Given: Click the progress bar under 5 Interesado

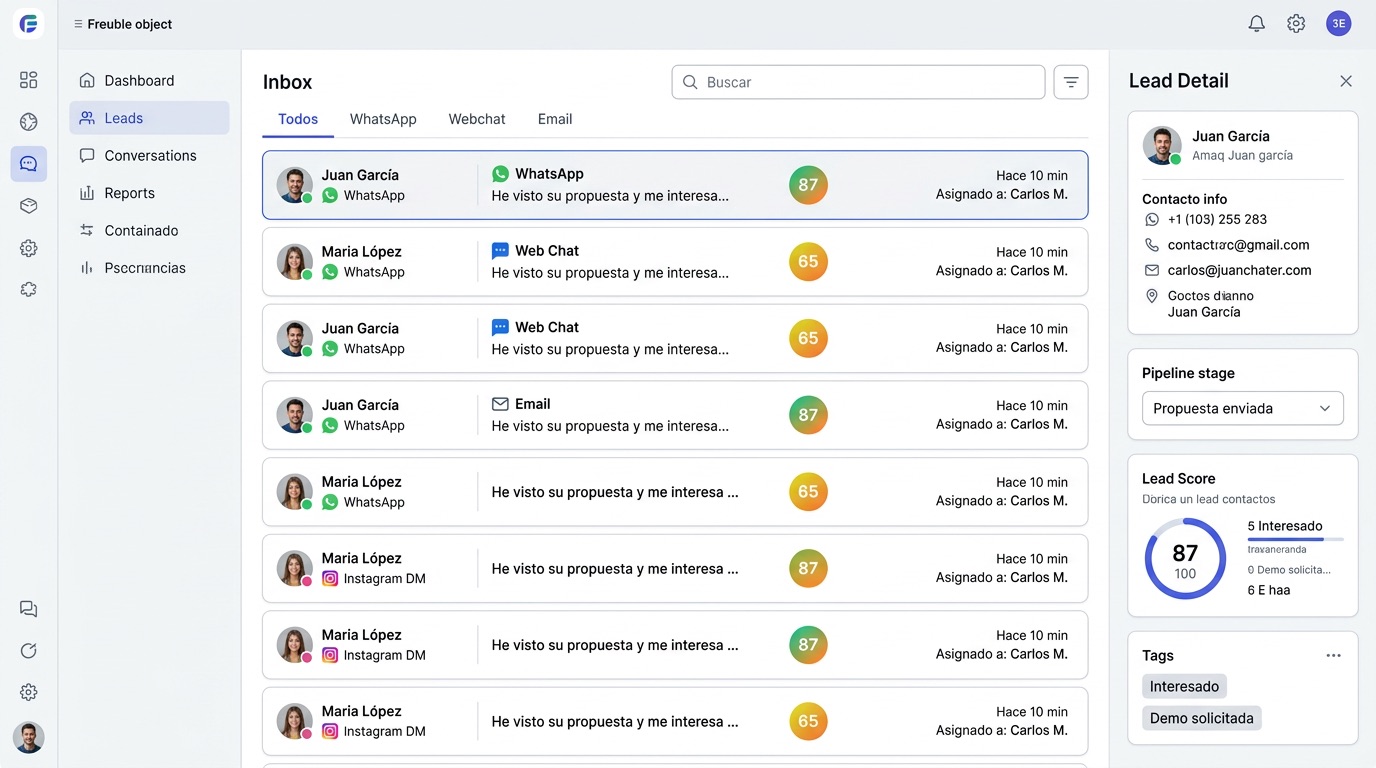Looking at the screenshot, I should tap(1295, 540).
